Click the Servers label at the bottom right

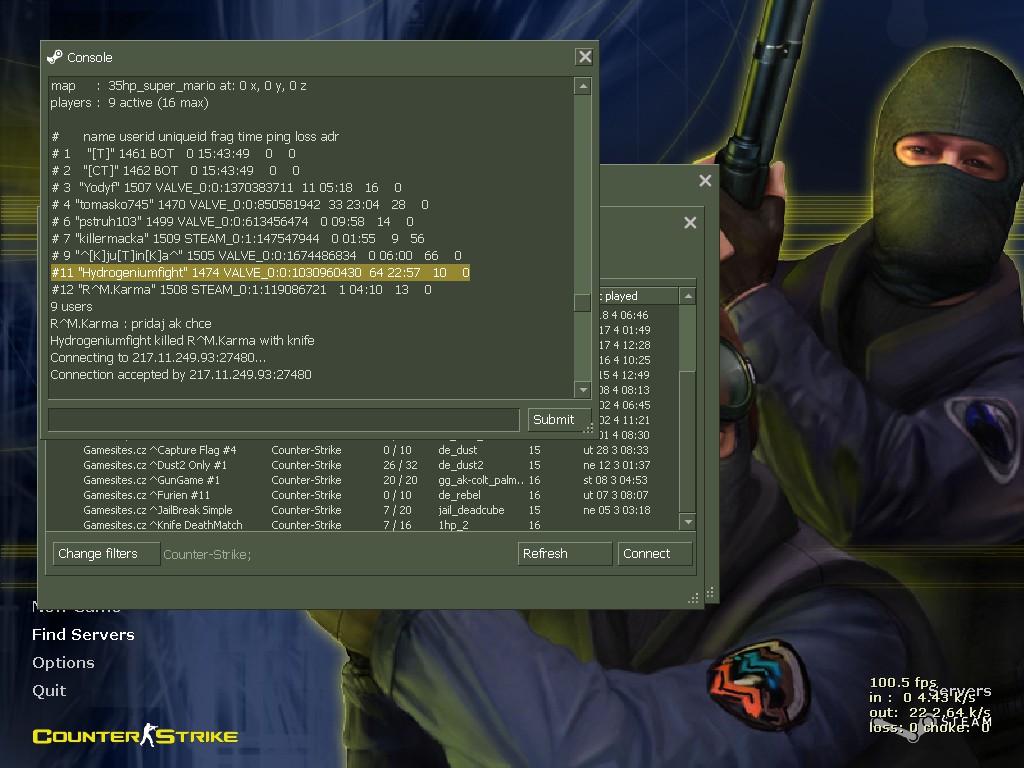[x=960, y=691]
